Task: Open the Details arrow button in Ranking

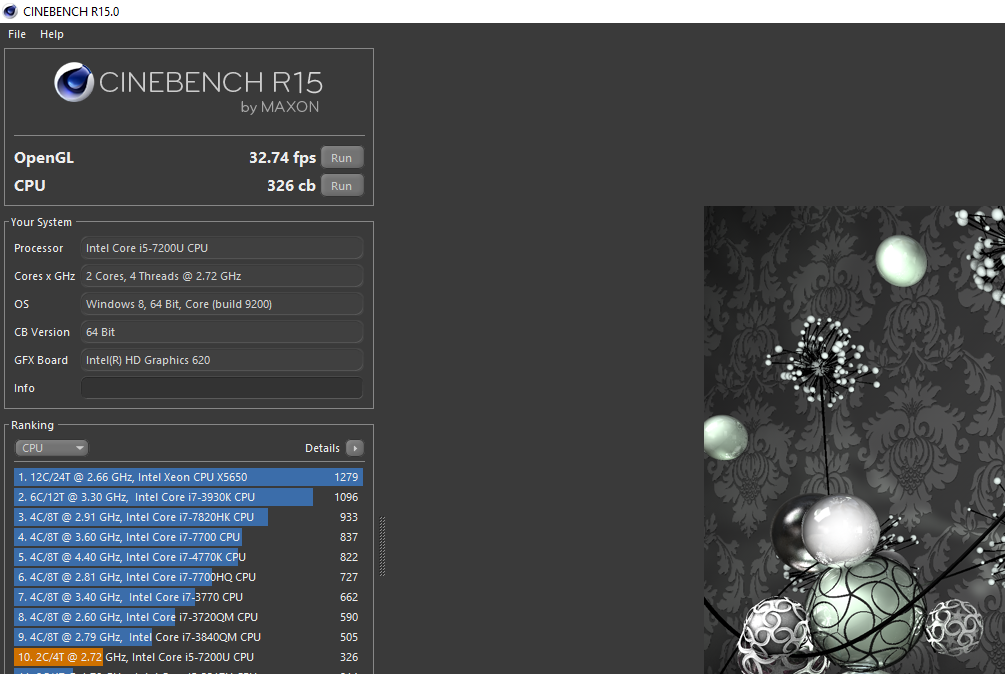Action: (x=354, y=448)
